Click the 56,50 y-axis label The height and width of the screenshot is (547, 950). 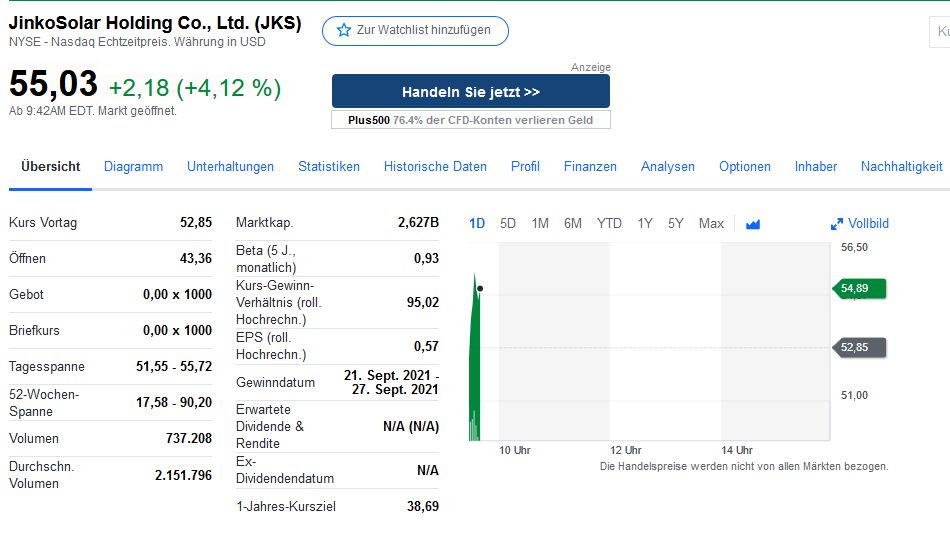click(854, 247)
